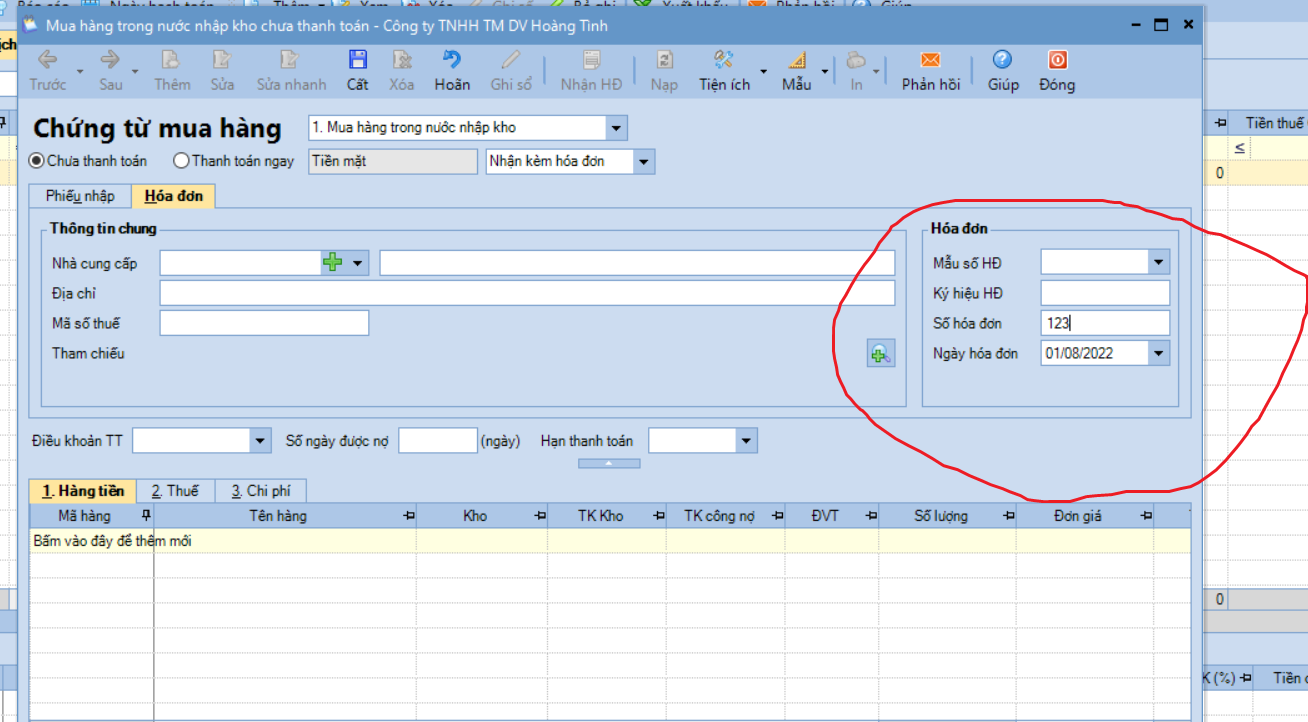Click the Trước (previous) arrow icon

[47, 60]
